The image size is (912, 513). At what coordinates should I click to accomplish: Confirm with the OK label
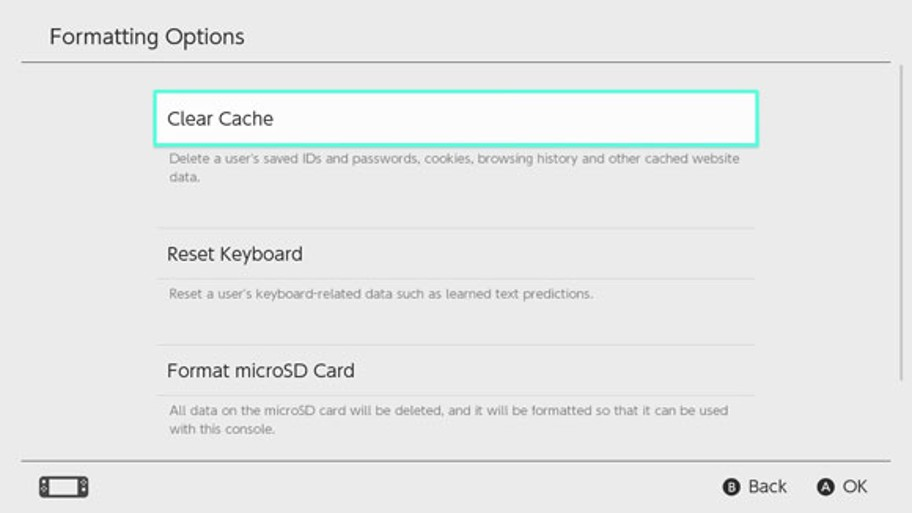854,486
